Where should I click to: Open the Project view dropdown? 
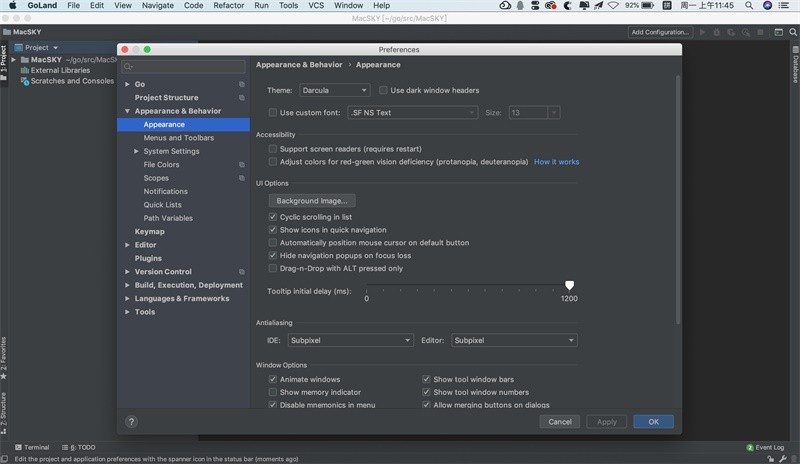point(37,47)
